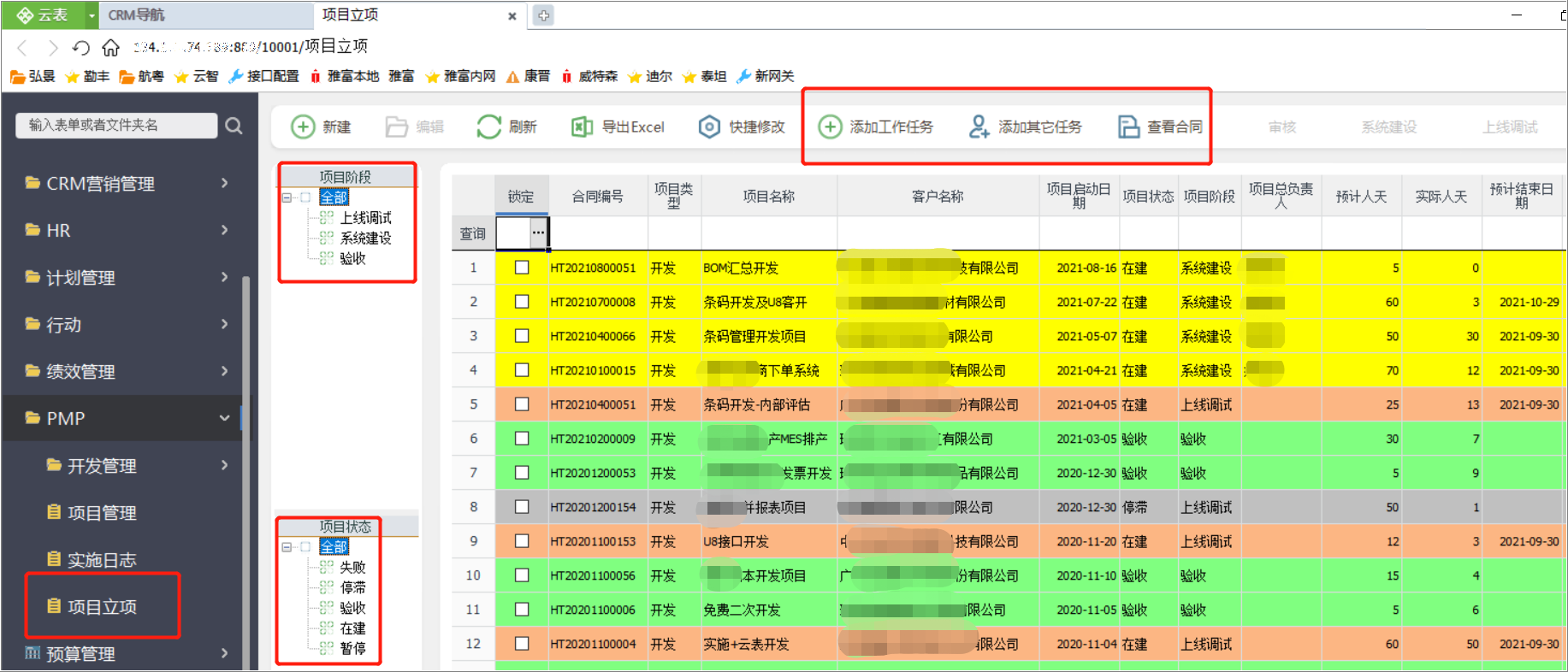Expand the 计划管理 sidebar menu
This screenshot has width=1568, height=672.
[224, 277]
